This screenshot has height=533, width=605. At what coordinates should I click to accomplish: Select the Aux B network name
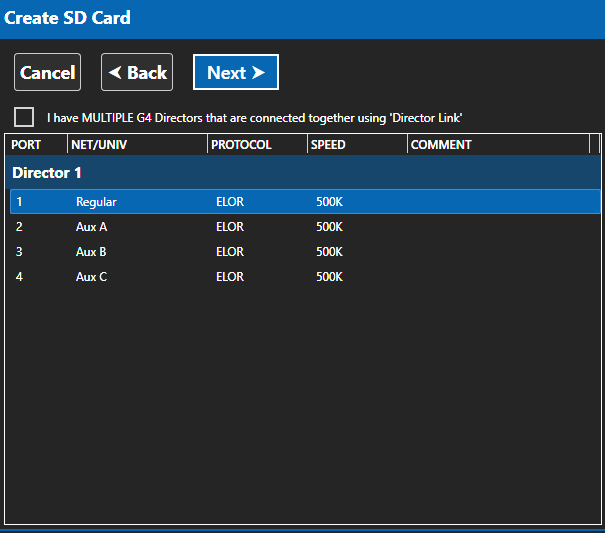[91, 252]
